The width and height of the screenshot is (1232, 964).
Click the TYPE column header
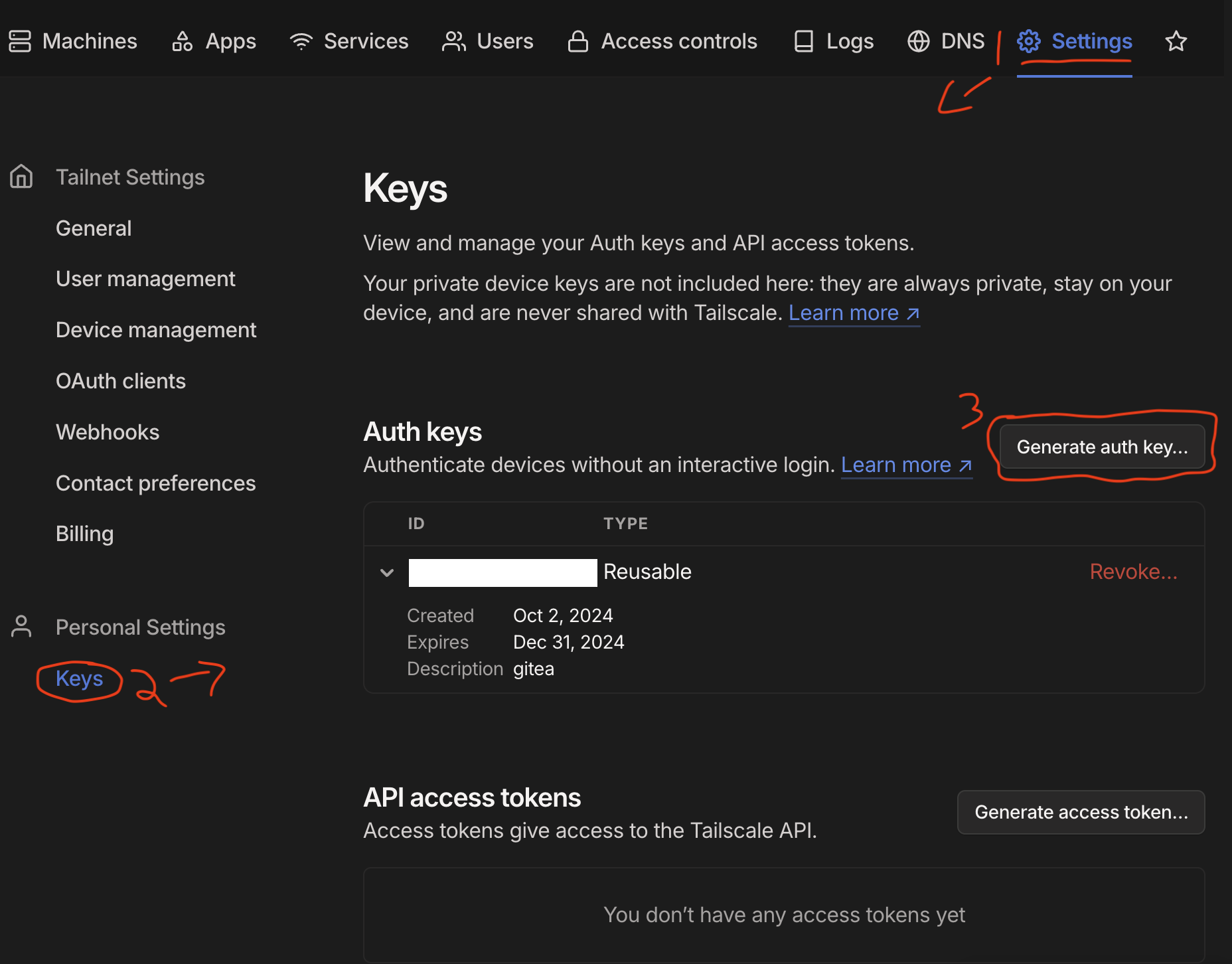pos(625,524)
